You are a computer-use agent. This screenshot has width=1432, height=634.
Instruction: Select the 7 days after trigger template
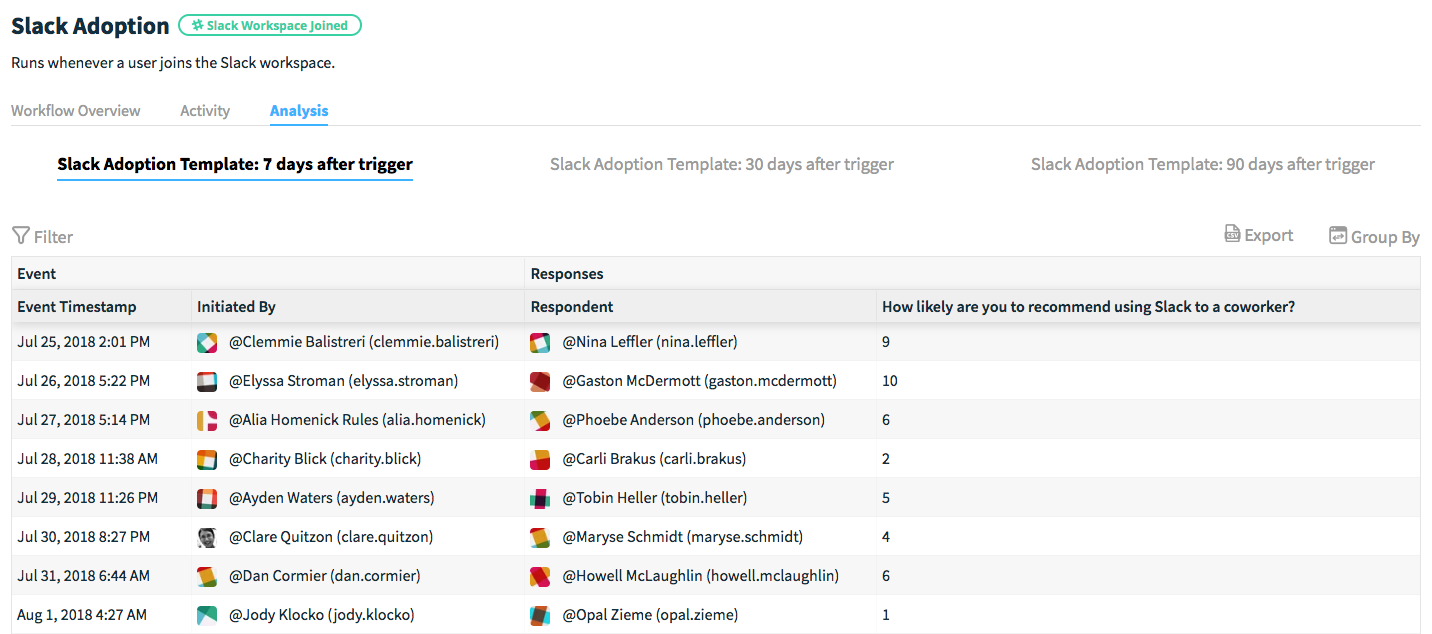235,164
